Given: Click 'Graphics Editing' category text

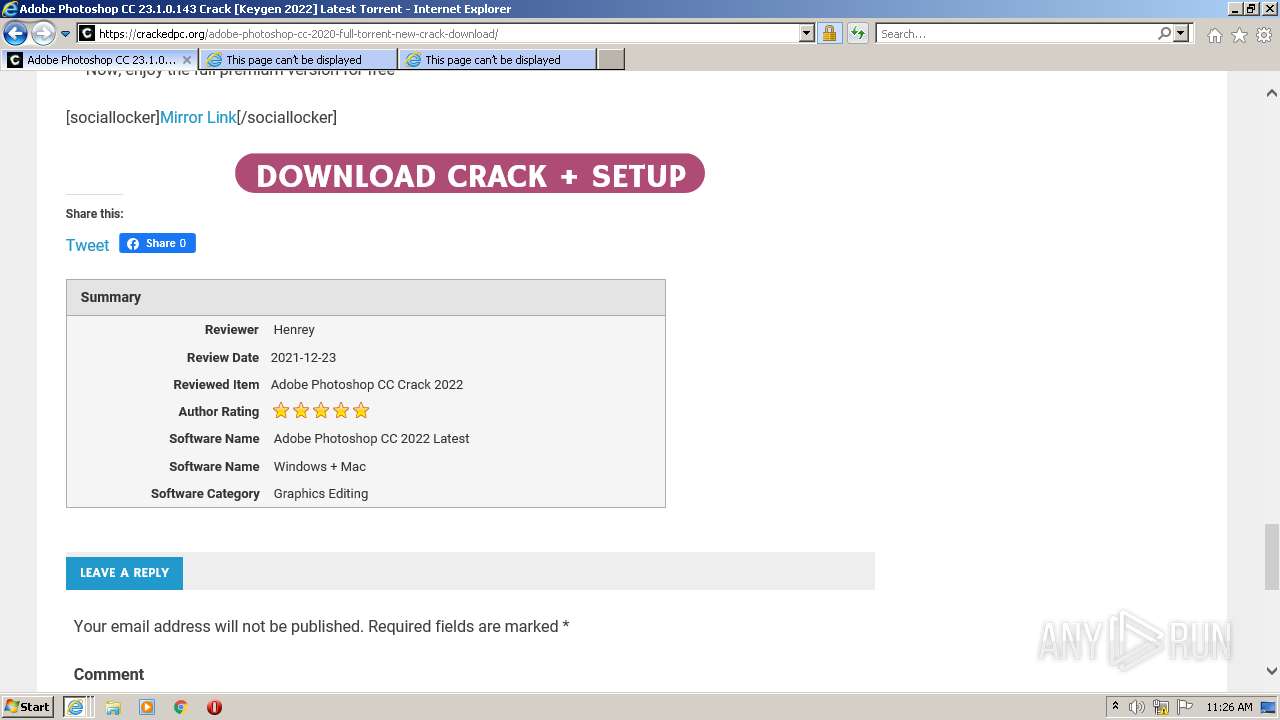Looking at the screenshot, I should click(321, 494).
